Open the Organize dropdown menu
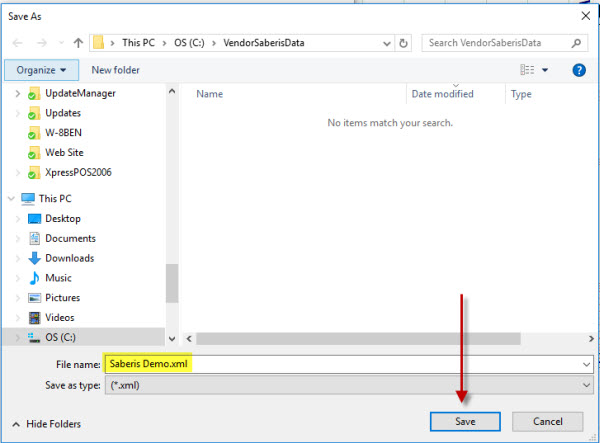 (41, 70)
